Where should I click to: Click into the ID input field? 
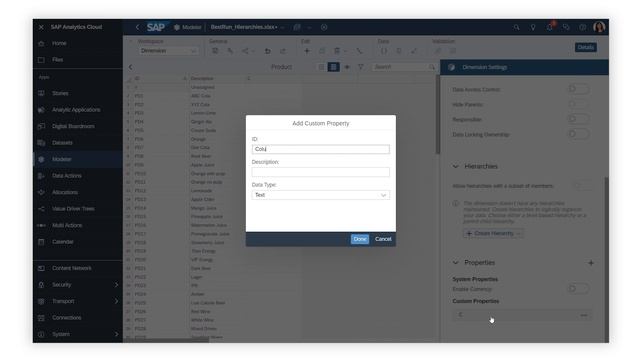click(320, 149)
